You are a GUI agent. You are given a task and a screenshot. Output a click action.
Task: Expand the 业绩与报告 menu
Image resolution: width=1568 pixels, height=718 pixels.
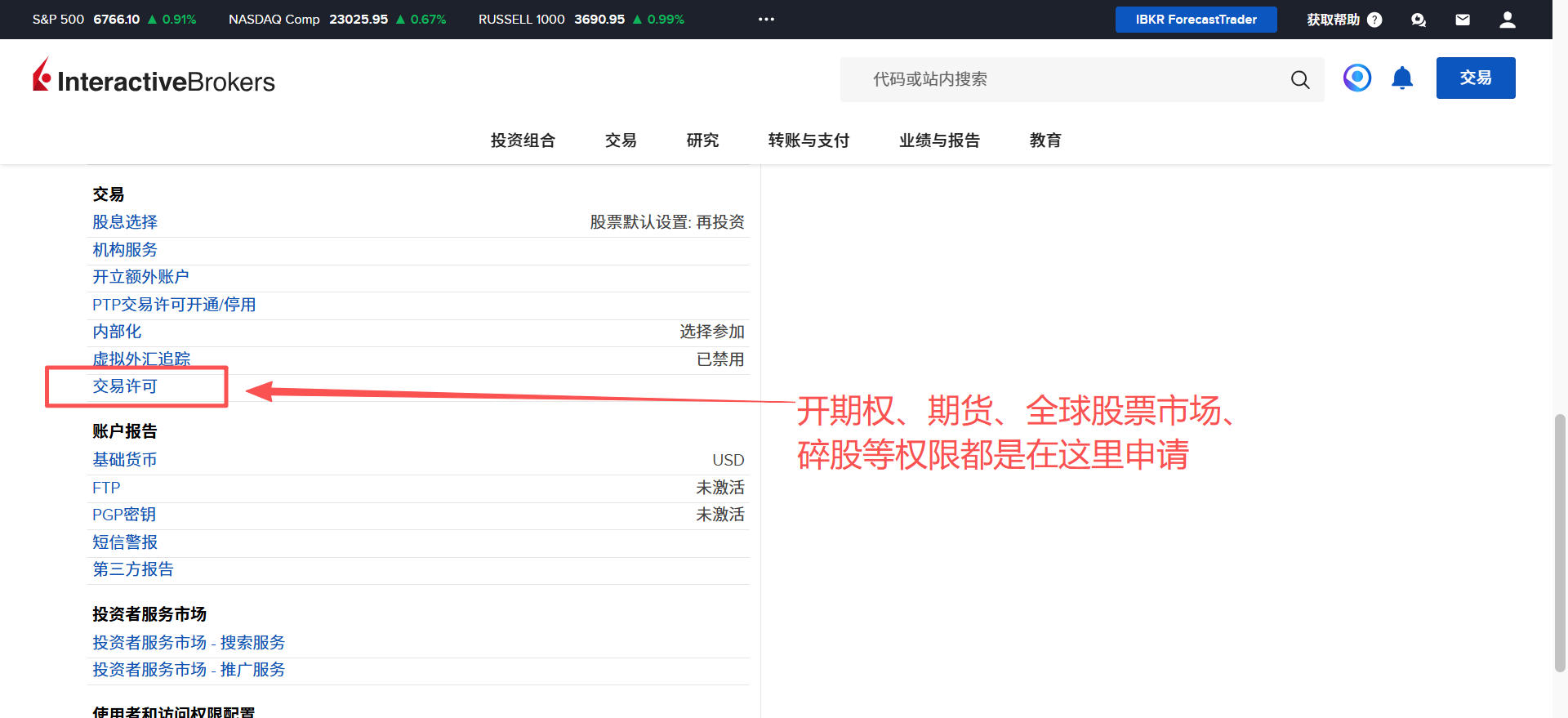tap(939, 140)
